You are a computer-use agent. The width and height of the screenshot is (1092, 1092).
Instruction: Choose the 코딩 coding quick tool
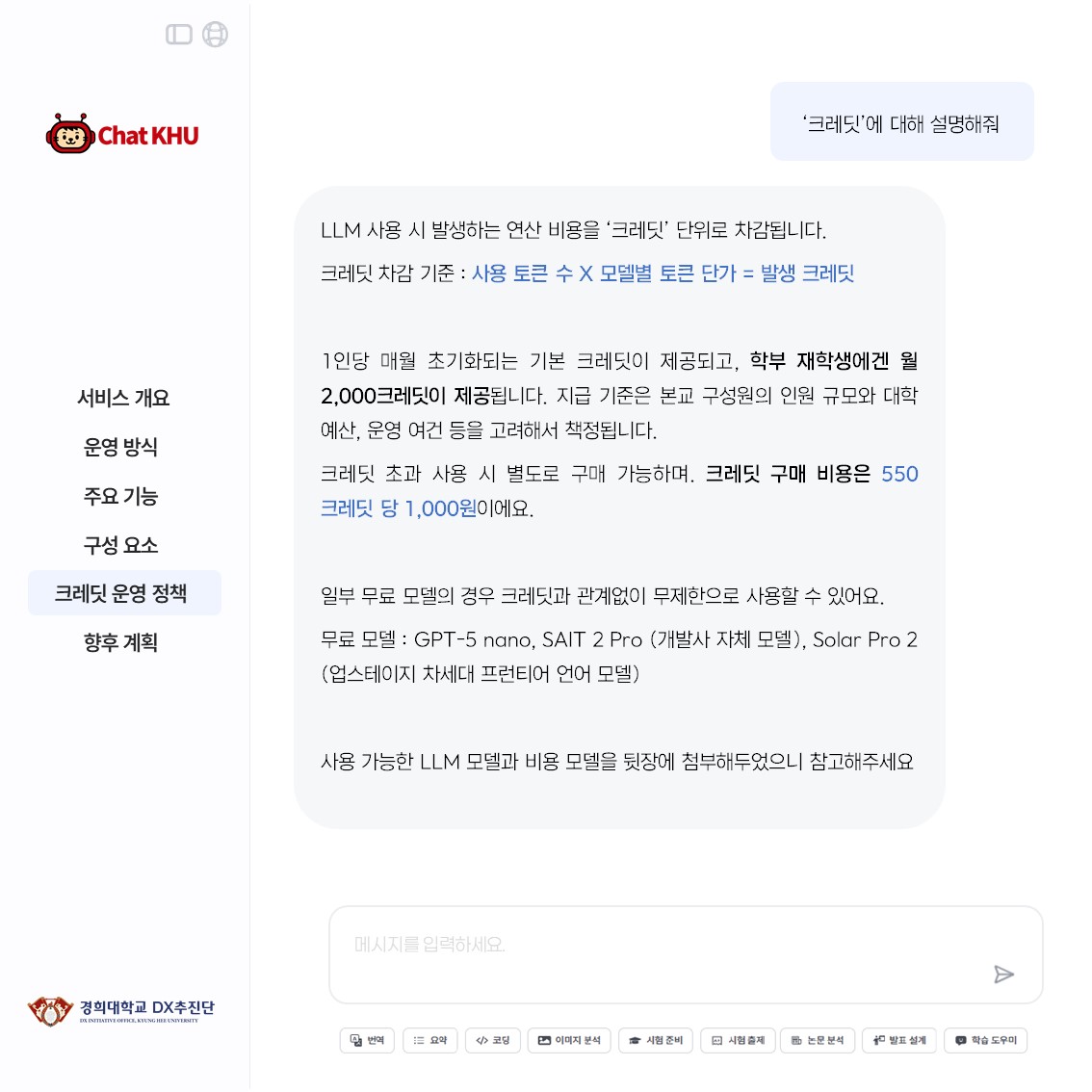tap(492, 1040)
